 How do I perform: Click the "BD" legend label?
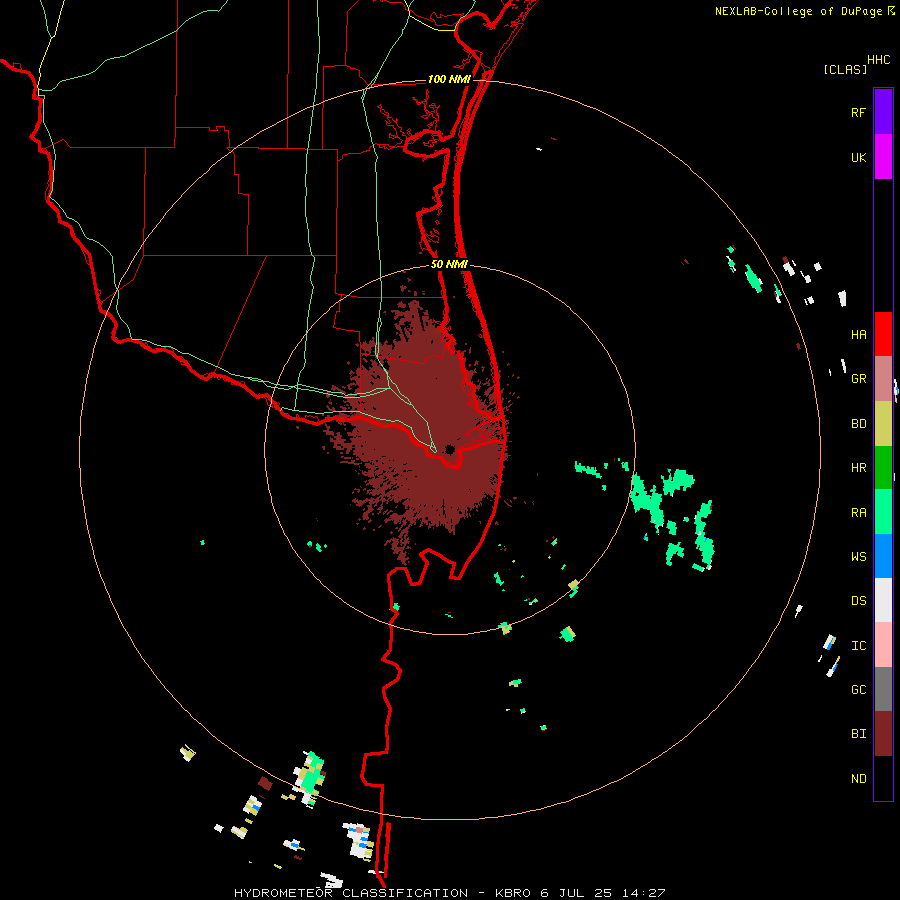tap(858, 424)
